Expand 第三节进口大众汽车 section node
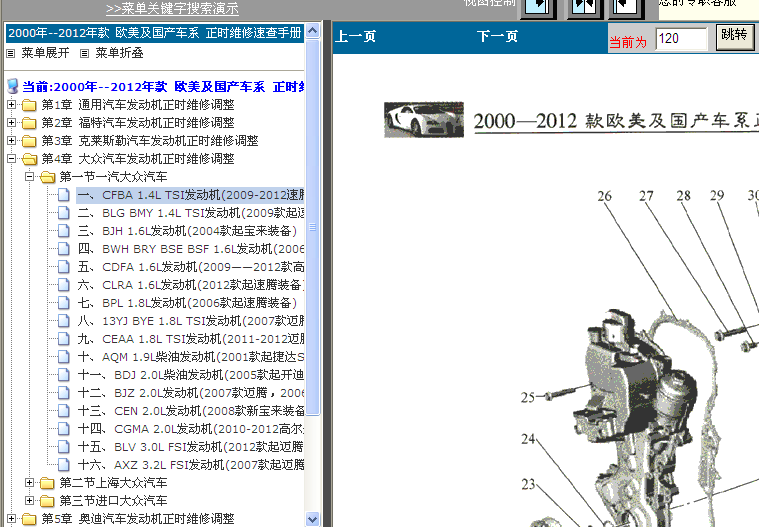The width and height of the screenshot is (759, 527). click(30, 500)
